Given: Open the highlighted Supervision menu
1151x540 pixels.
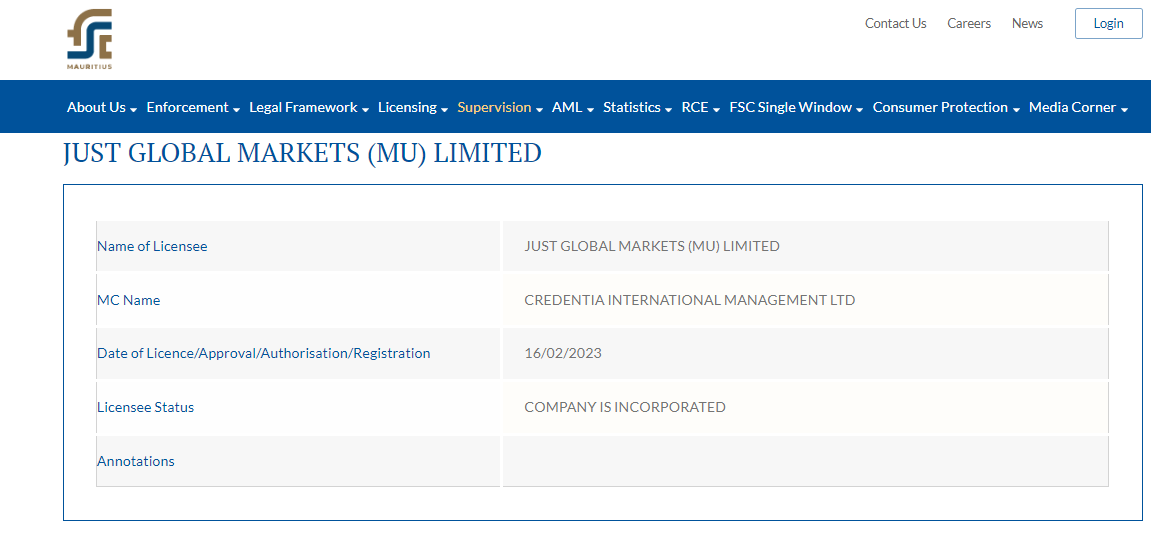Looking at the screenshot, I should [494, 107].
